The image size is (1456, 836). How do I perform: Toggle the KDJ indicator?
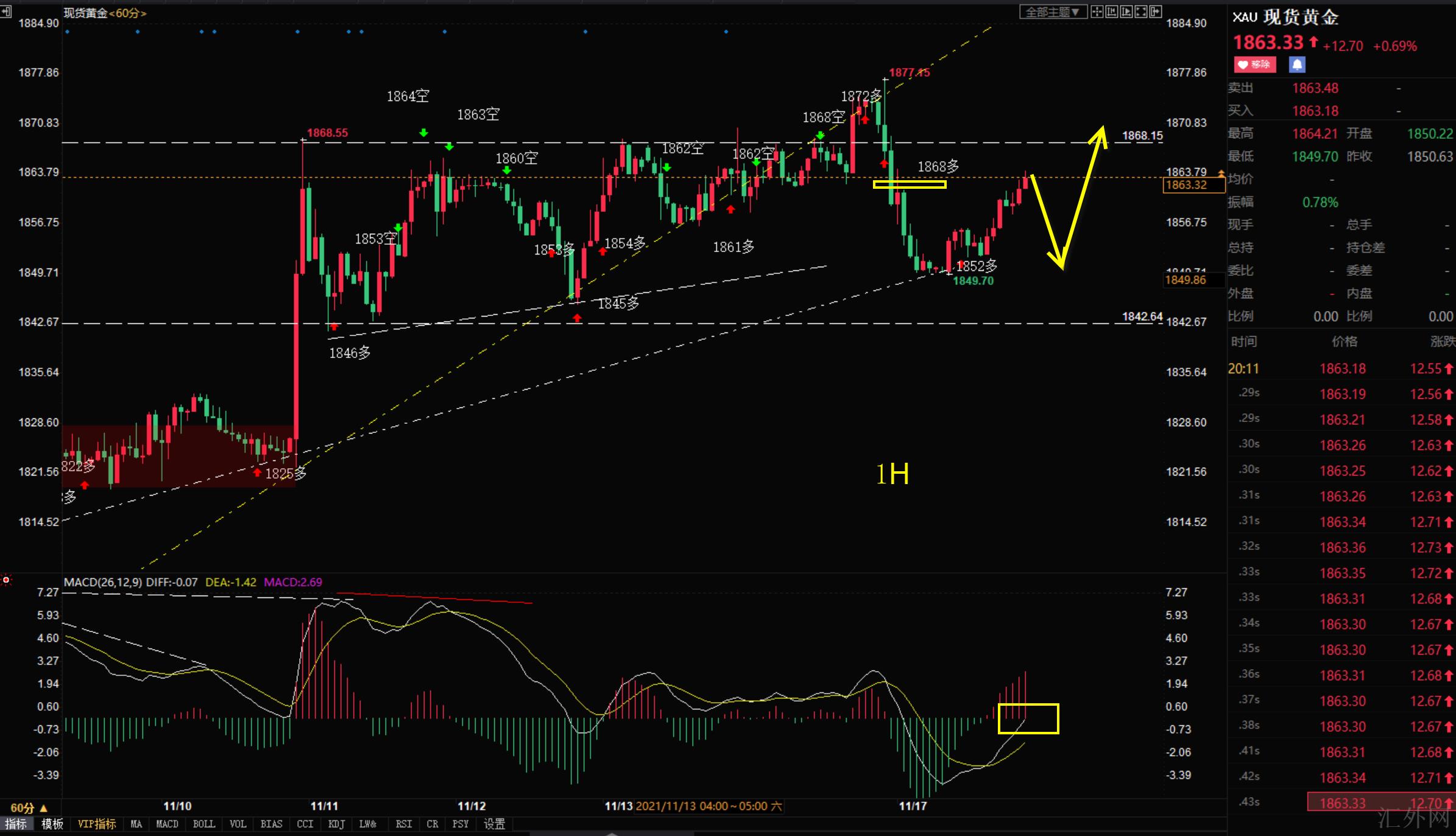tap(336, 824)
